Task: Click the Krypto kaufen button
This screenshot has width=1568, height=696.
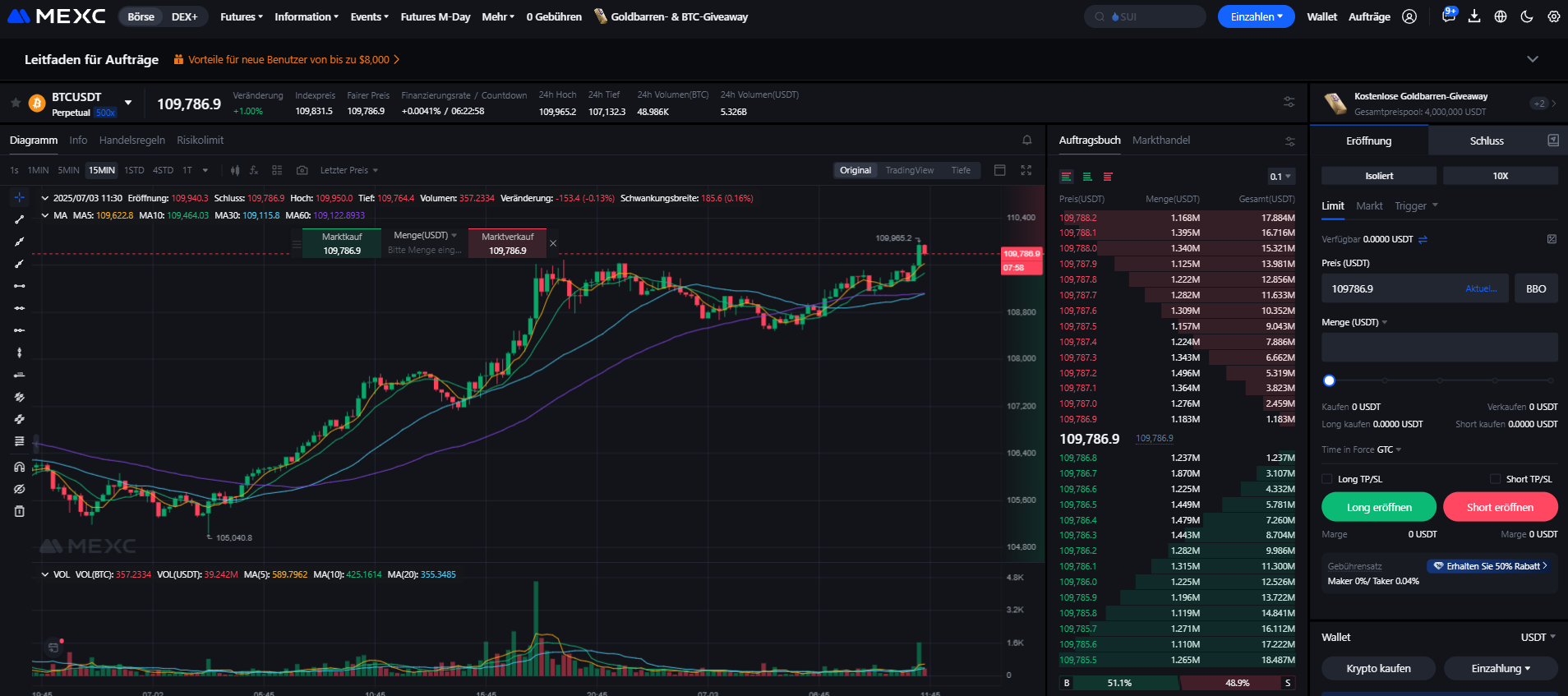Action: pyautogui.click(x=1378, y=668)
